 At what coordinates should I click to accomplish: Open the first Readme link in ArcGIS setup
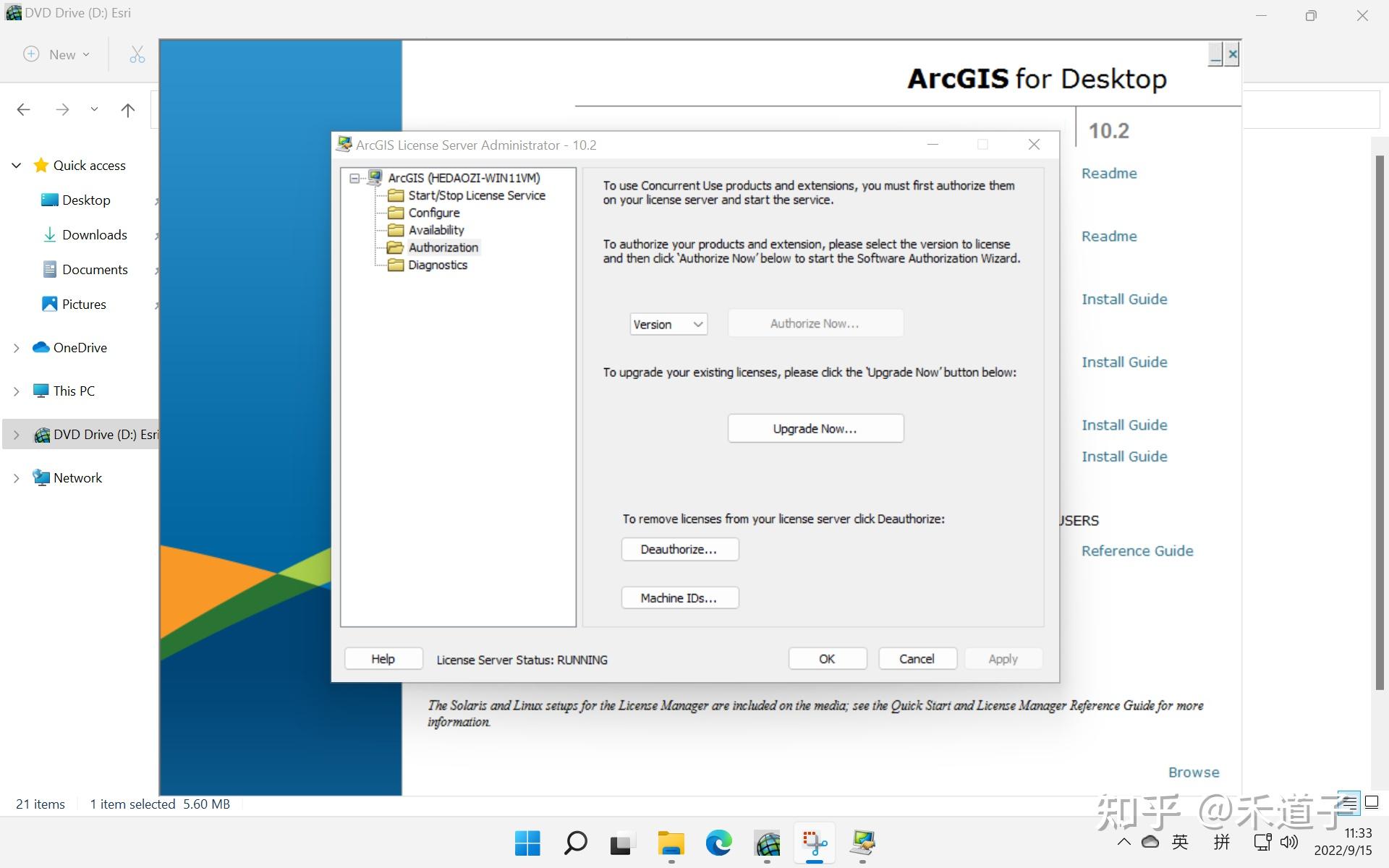click(x=1109, y=173)
